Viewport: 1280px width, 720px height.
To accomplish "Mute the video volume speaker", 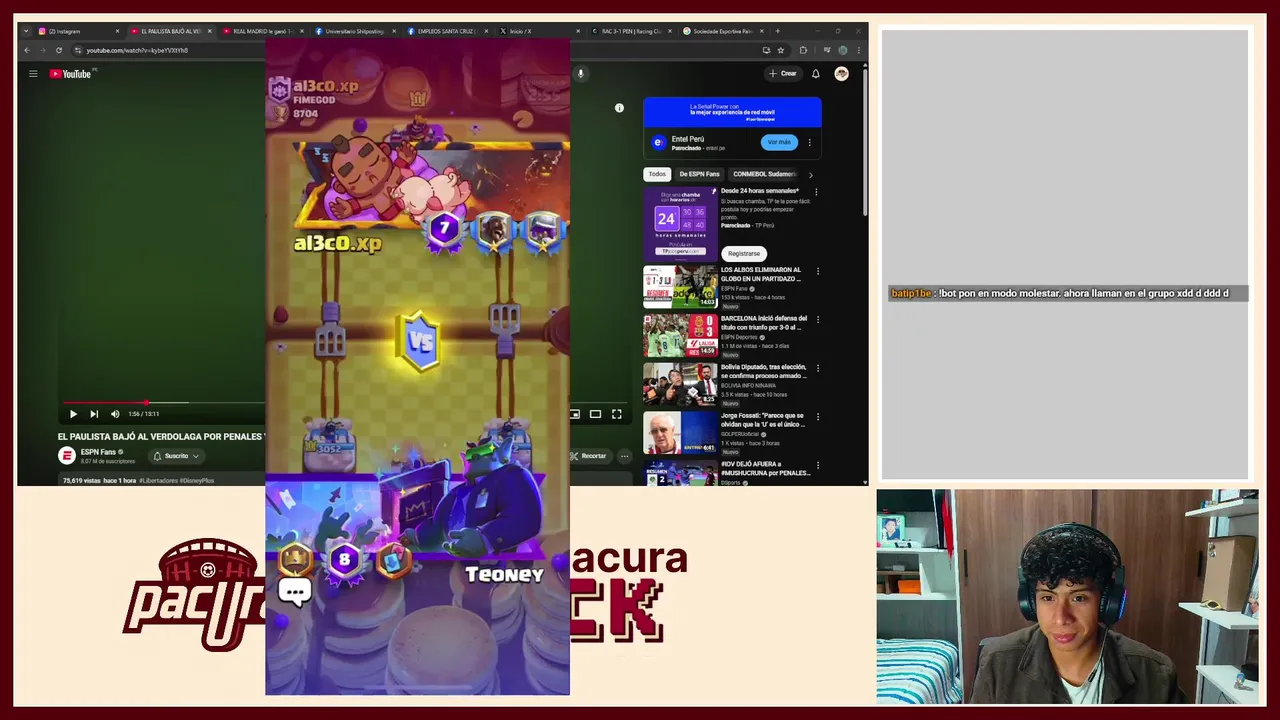I will pos(115,414).
